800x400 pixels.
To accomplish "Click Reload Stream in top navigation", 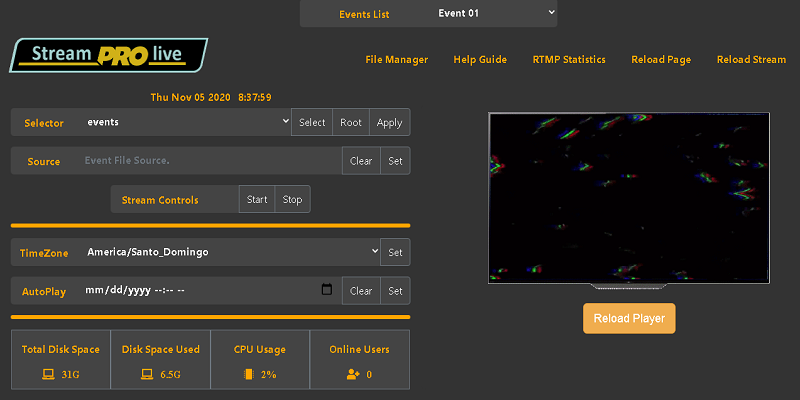I will pyautogui.click(x=751, y=60).
